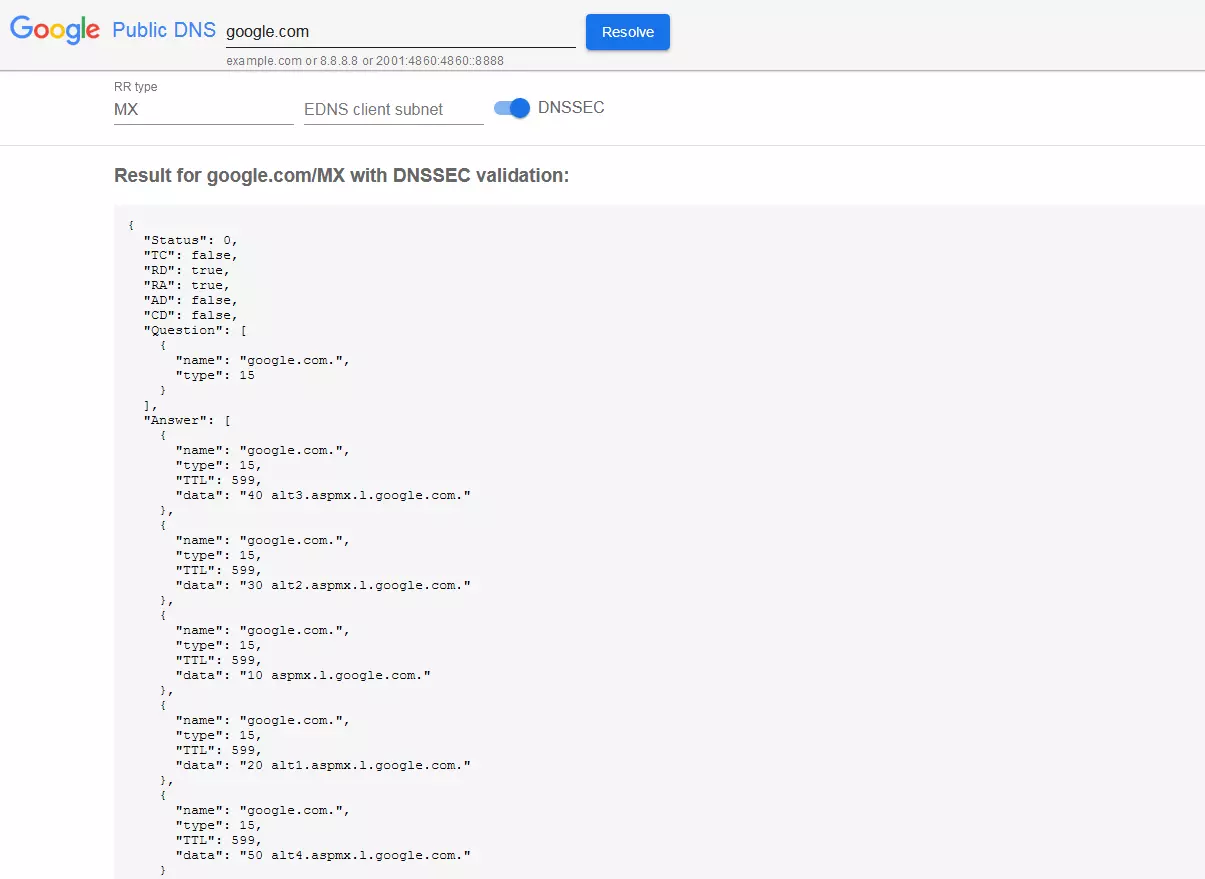Click the 10 aspmx.l.google.com data line
The height and width of the screenshot is (879, 1205).
303,675
